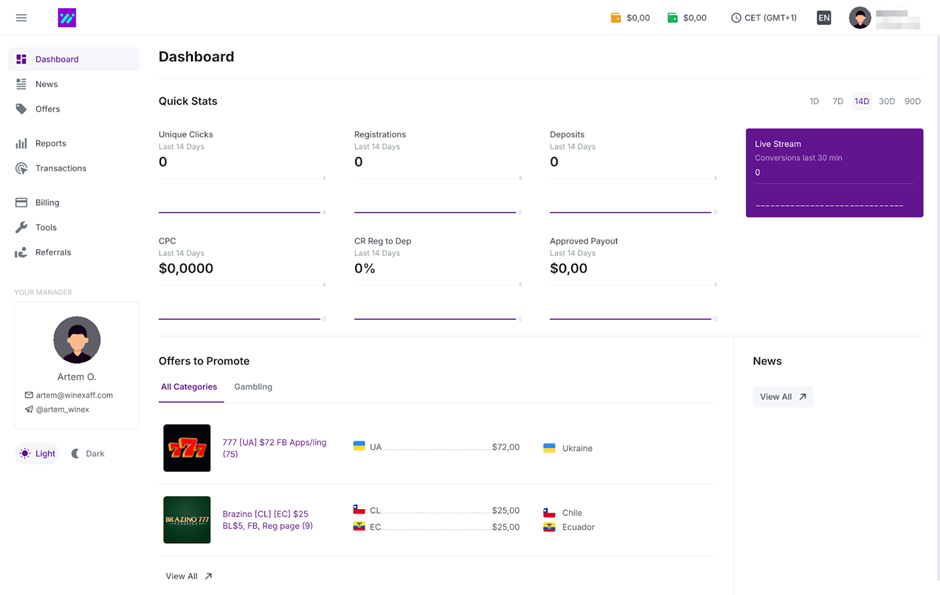Switch to the Gambling category tab

point(253,387)
